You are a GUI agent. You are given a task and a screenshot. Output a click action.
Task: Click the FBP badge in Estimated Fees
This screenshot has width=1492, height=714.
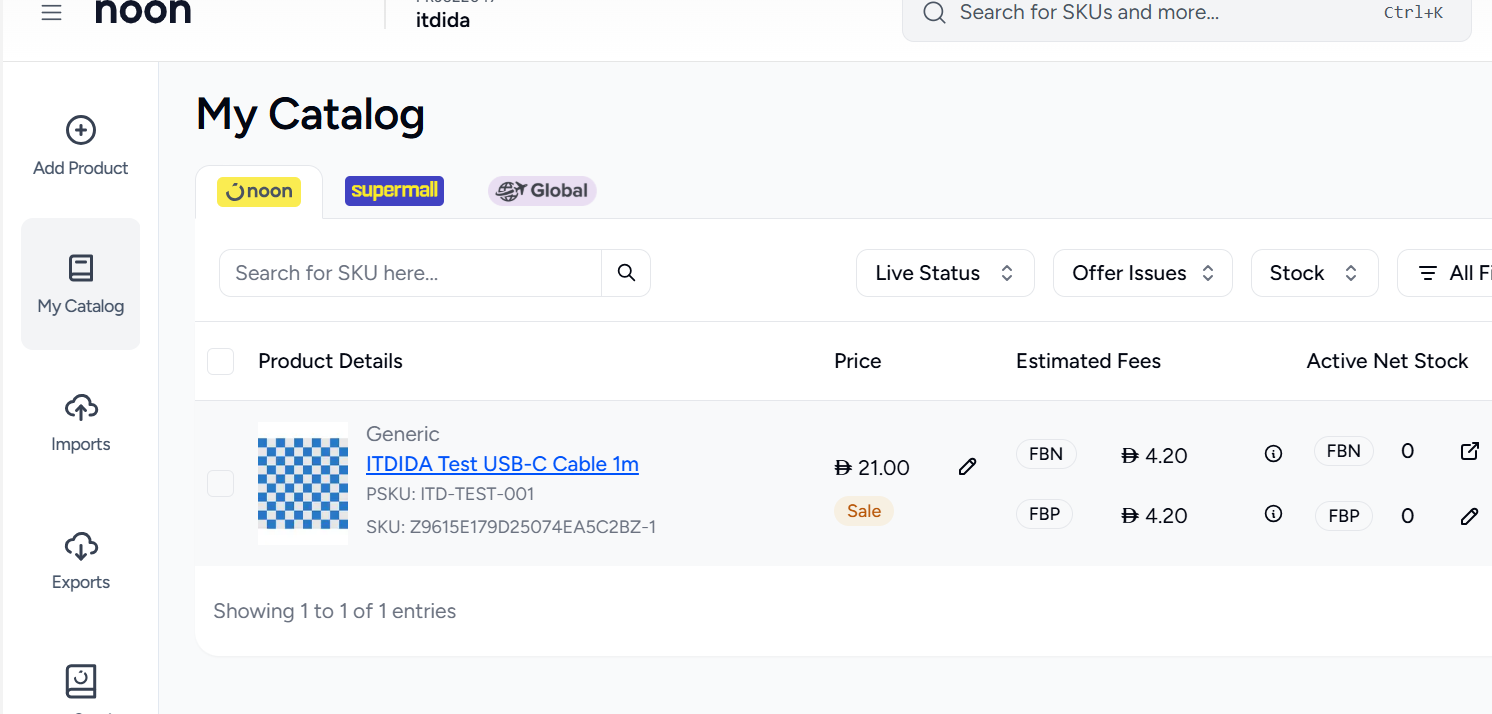pyautogui.click(x=1045, y=514)
